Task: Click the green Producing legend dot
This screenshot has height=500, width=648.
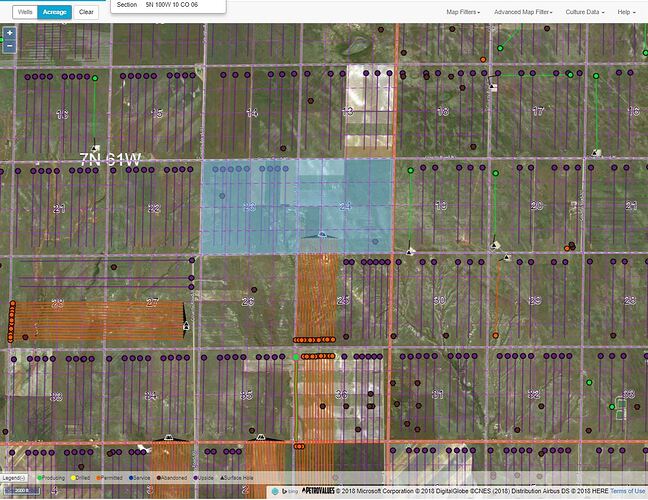Action: (x=40, y=478)
